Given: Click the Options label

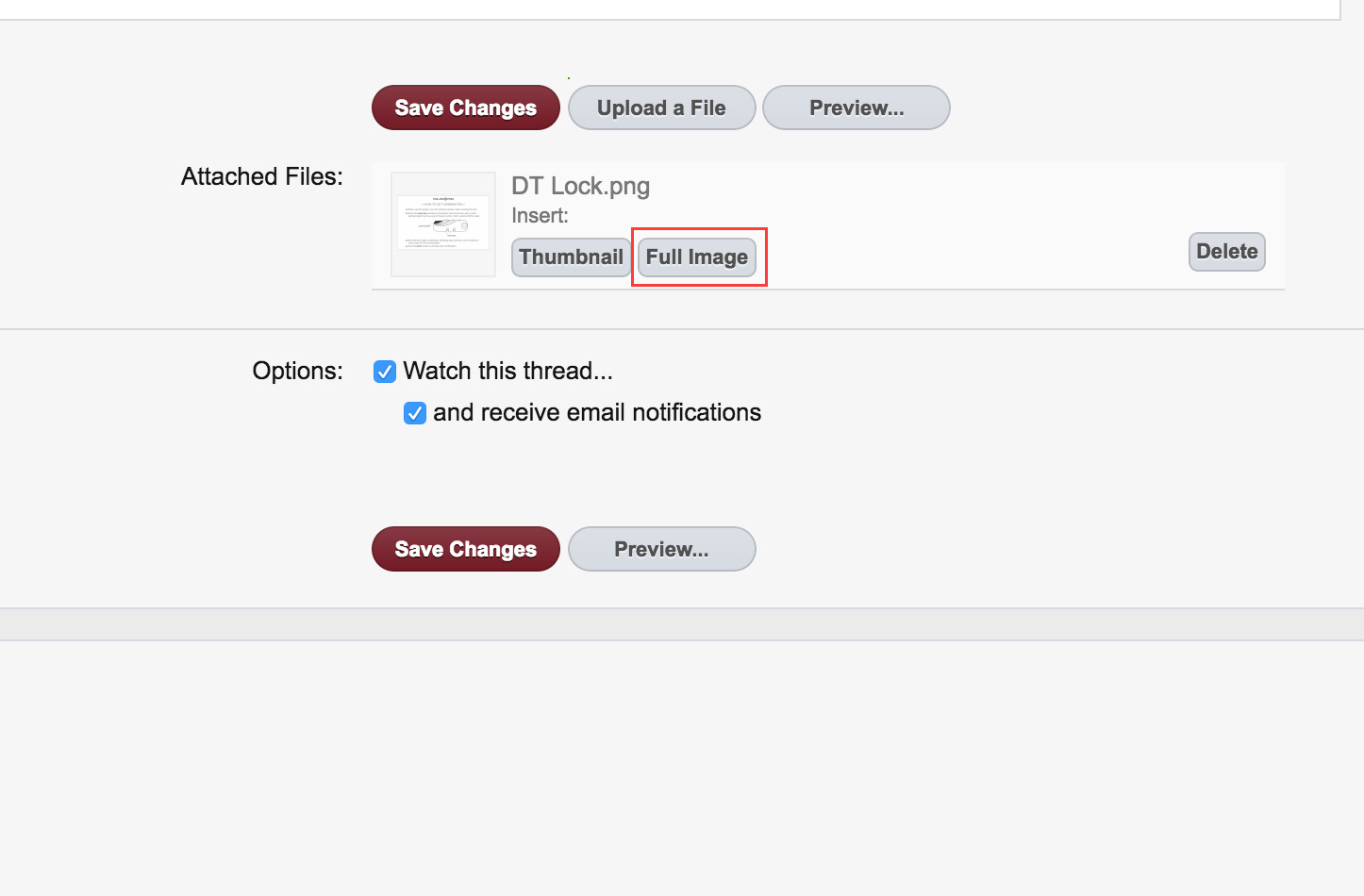Looking at the screenshot, I should tap(297, 371).
